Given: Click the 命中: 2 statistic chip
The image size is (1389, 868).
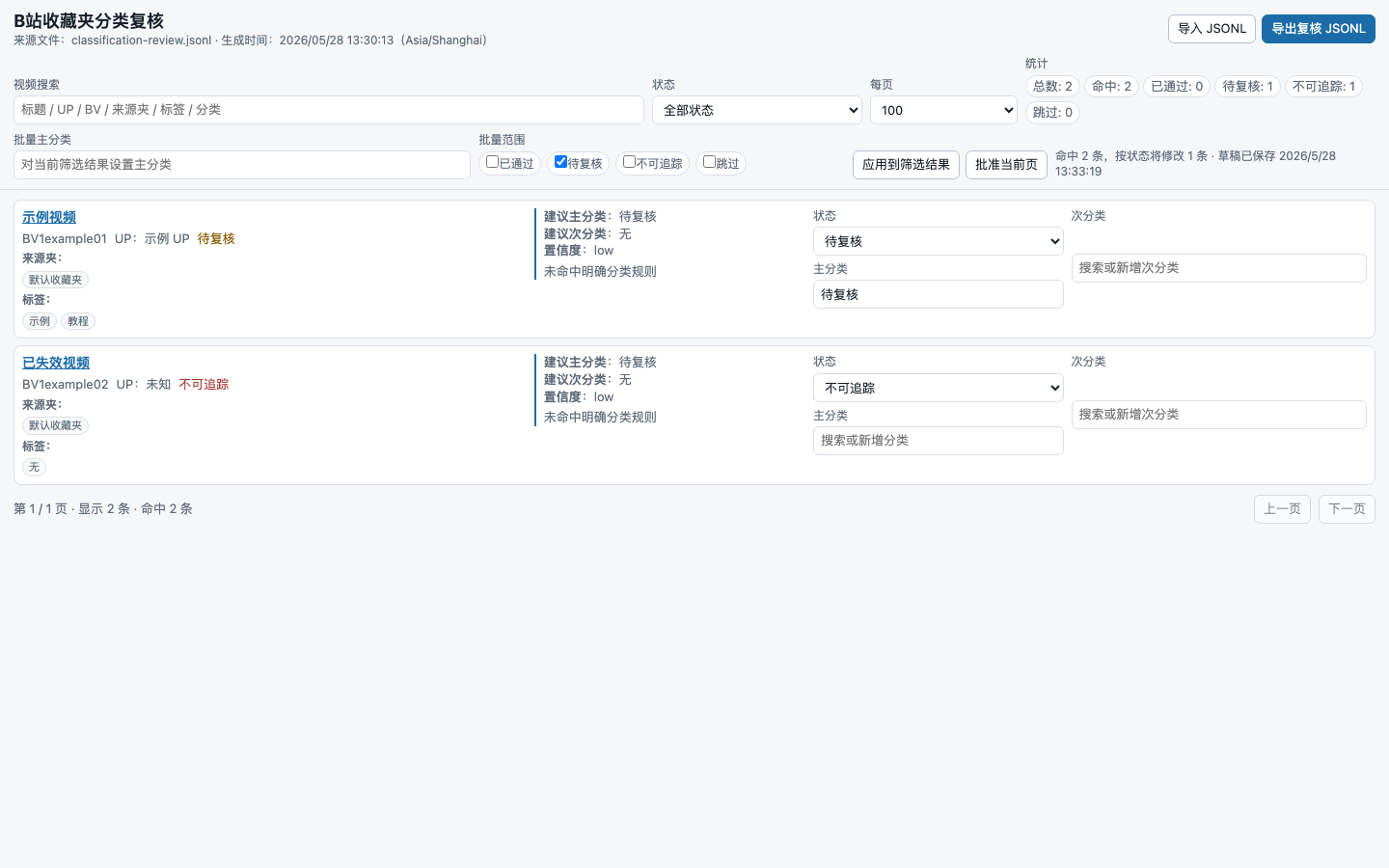Looking at the screenshot, I should [1111, 87].
